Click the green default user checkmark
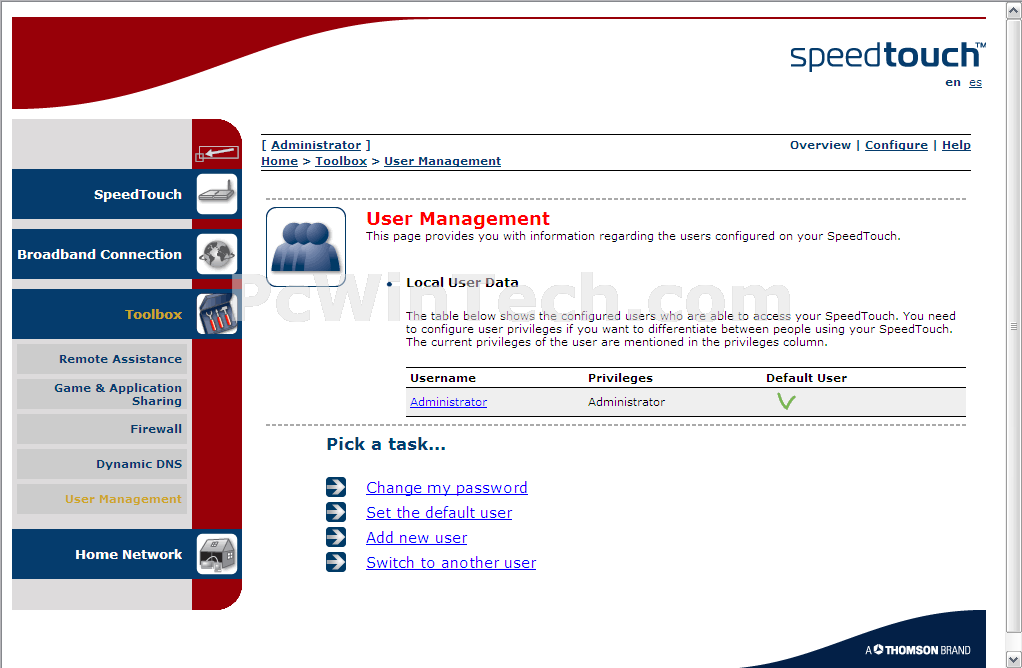This screenshot has height=668, width=1022. pos(786,401)
